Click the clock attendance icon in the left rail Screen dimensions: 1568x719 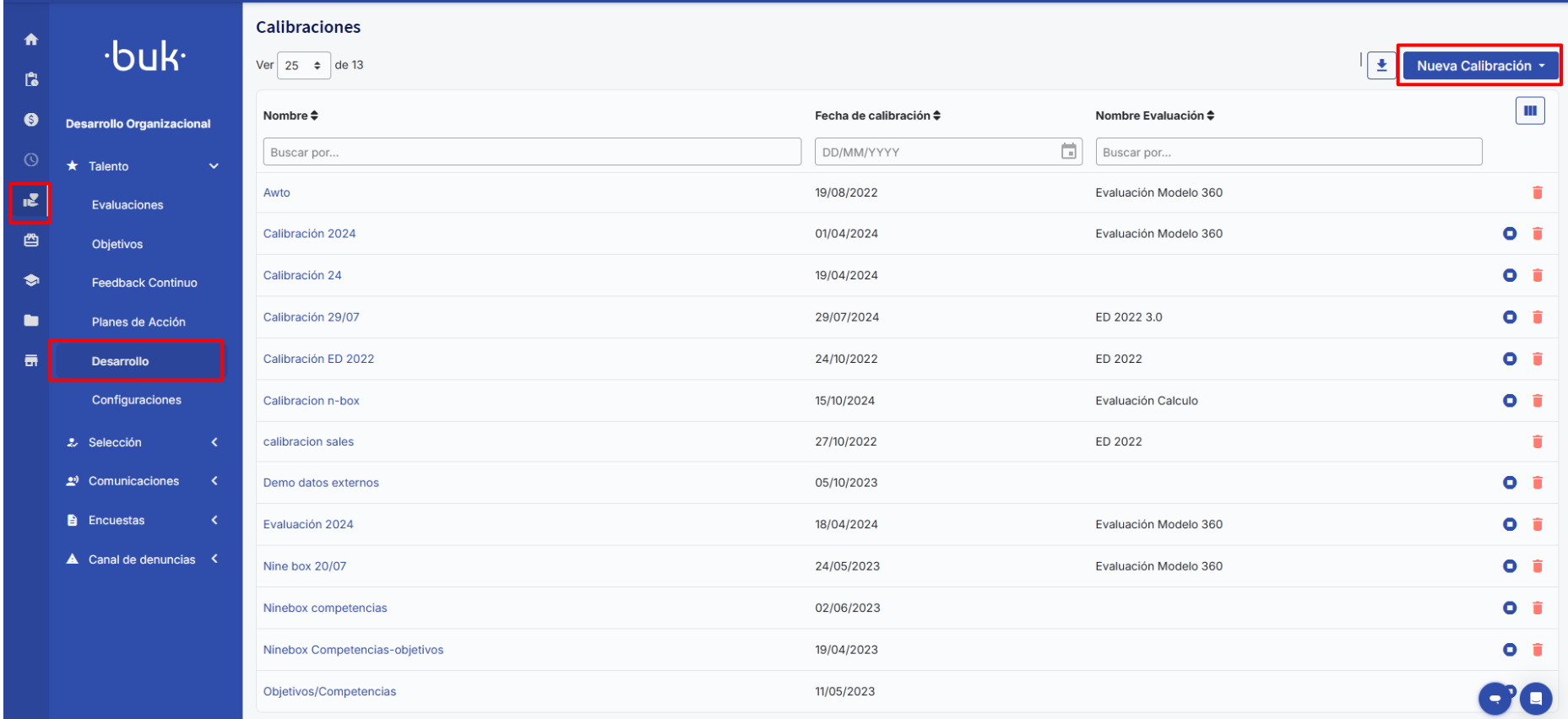tap(31, 159)
